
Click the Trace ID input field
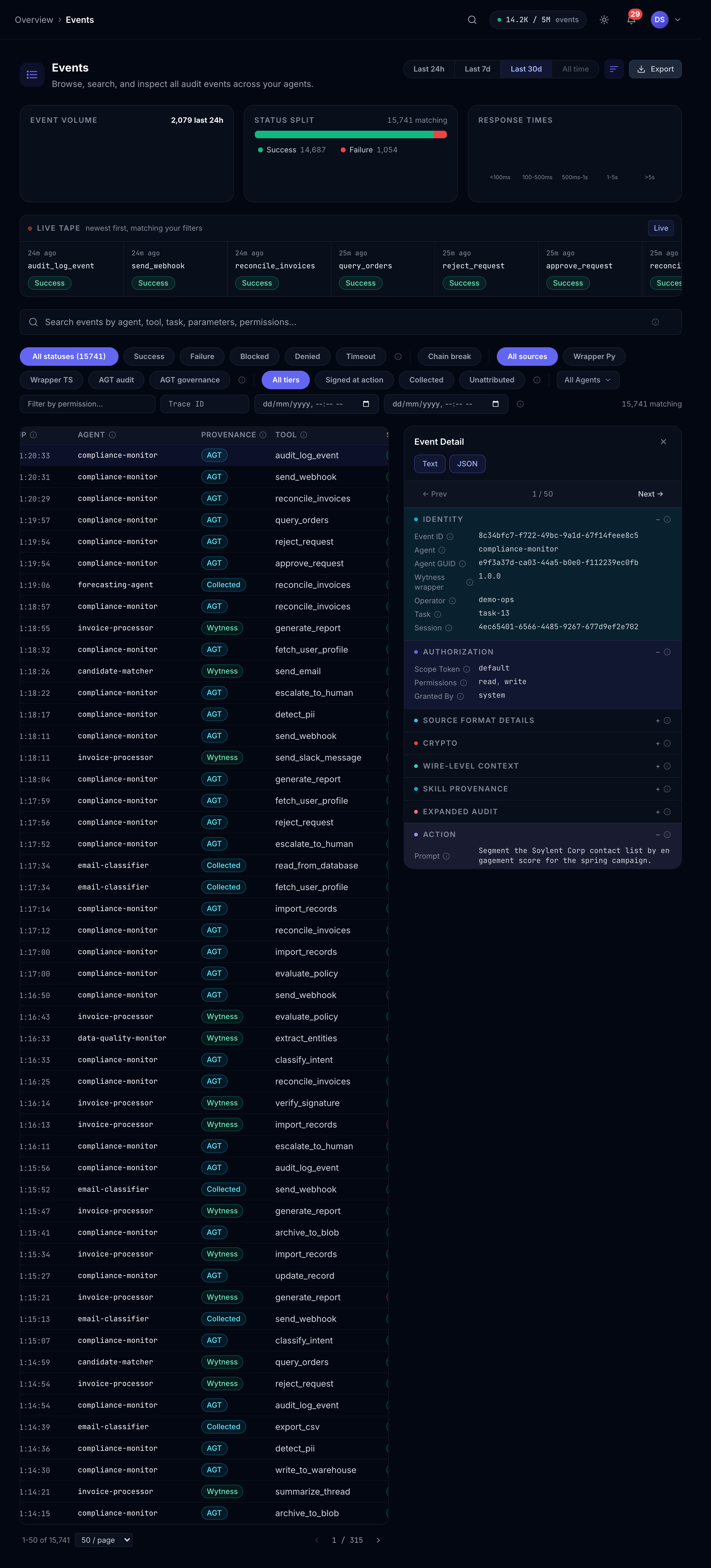[205, 404]
